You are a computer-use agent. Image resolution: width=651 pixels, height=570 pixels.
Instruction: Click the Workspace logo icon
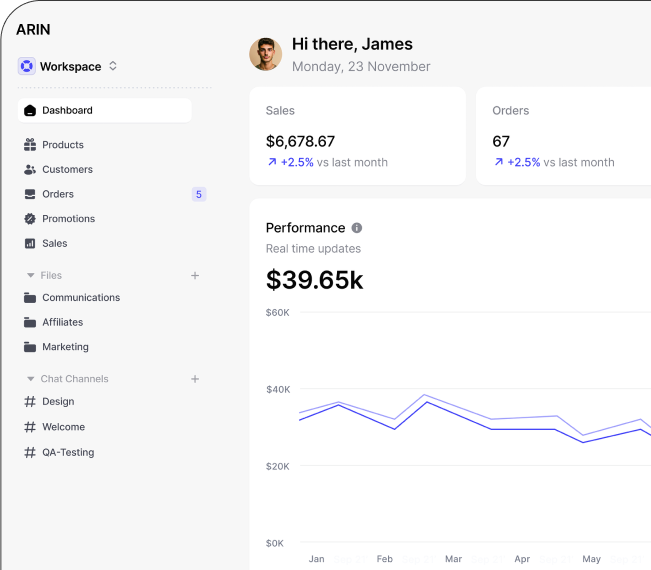27,66
